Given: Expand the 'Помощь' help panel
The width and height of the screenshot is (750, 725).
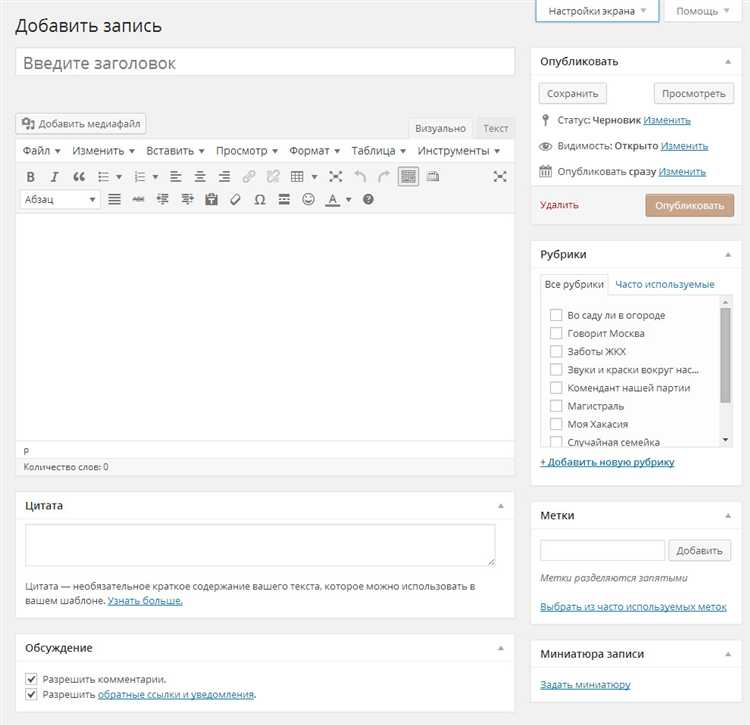Looking at the screenshot, I should [x=702, y=11].
